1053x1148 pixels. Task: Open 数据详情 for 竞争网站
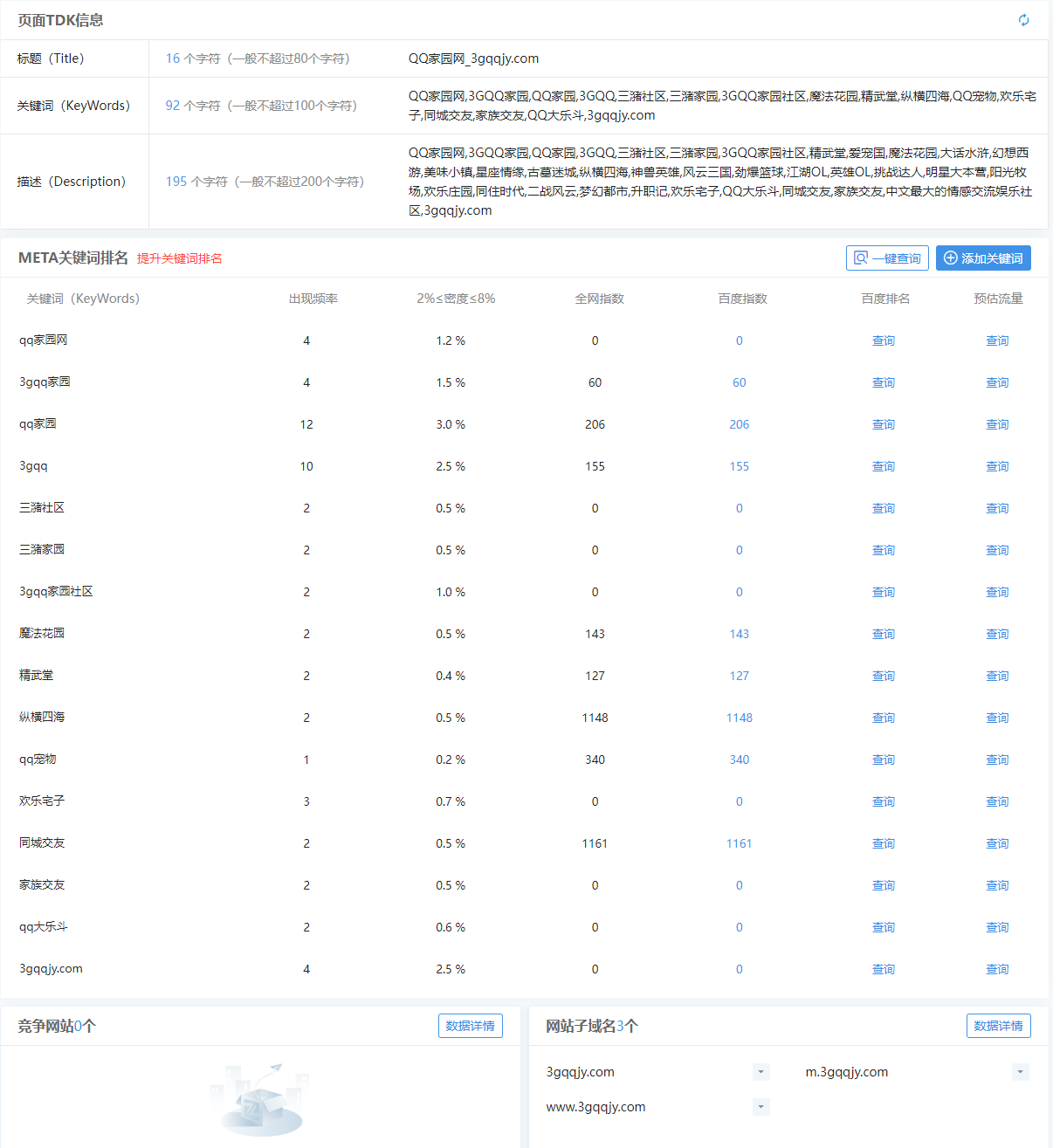(471, 1026)
